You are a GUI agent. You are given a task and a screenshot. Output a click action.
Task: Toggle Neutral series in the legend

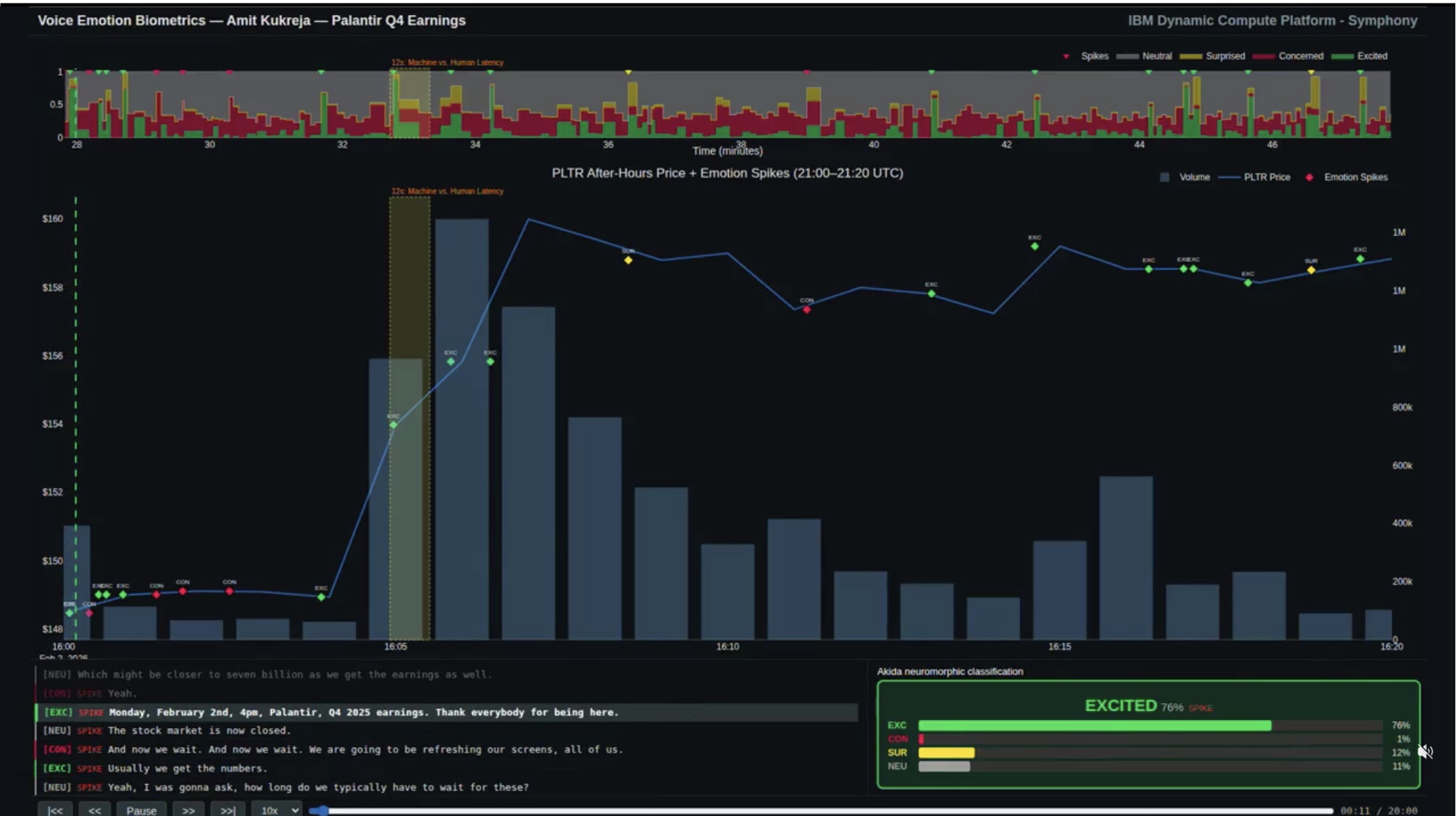1156,56
